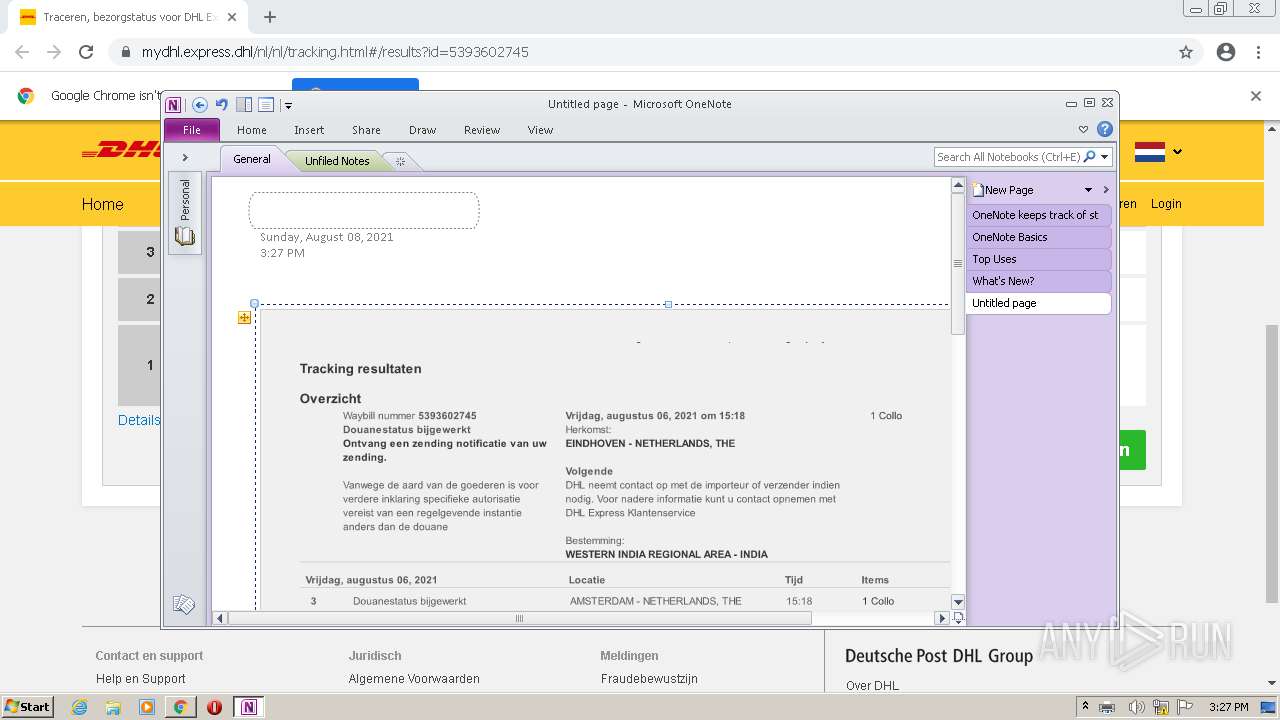Open the File tab in OneNote
This screenshot has height=720, width=1280.
coord(192,130)
